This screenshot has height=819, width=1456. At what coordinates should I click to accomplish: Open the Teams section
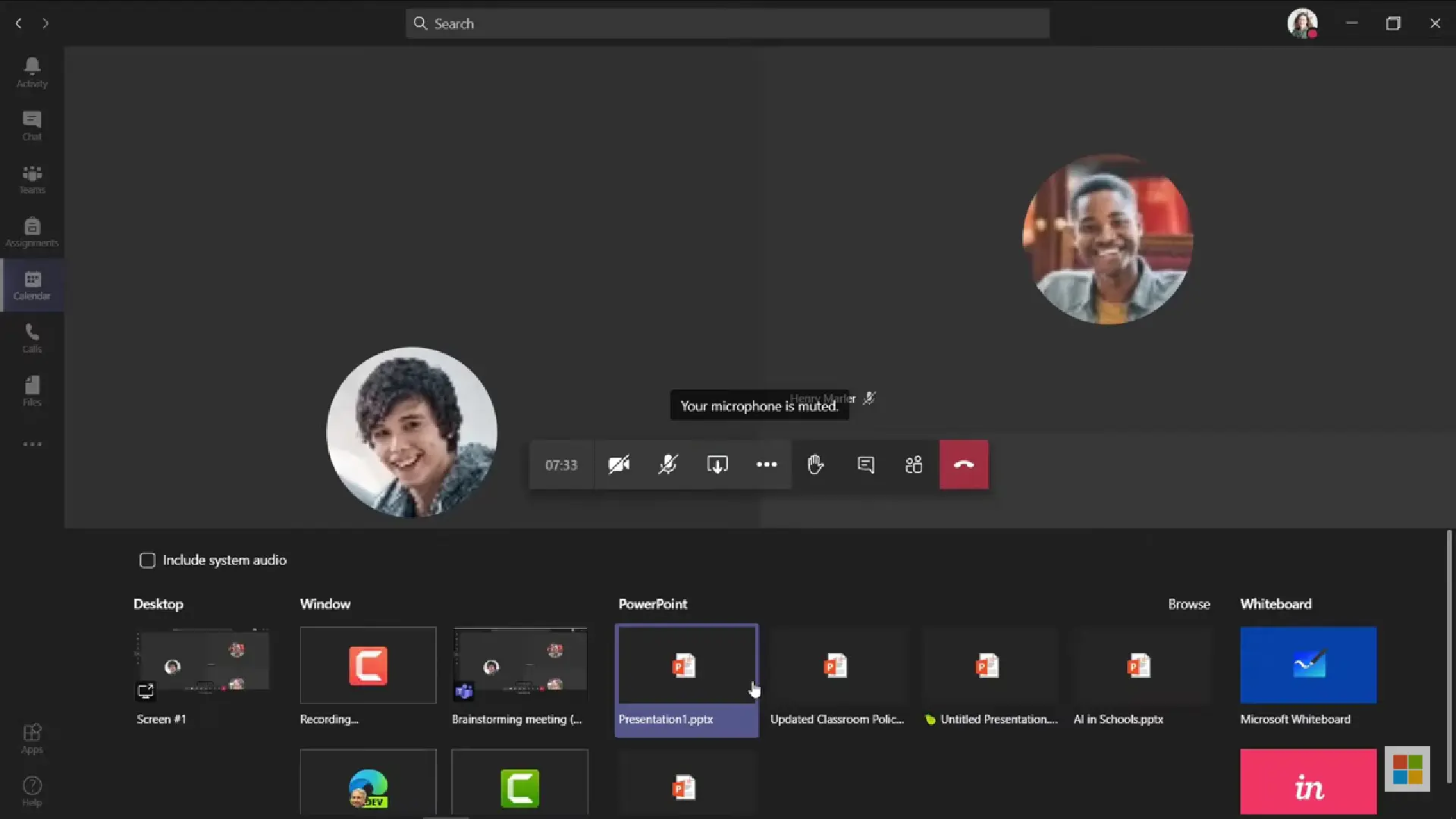tap(31, 178)
